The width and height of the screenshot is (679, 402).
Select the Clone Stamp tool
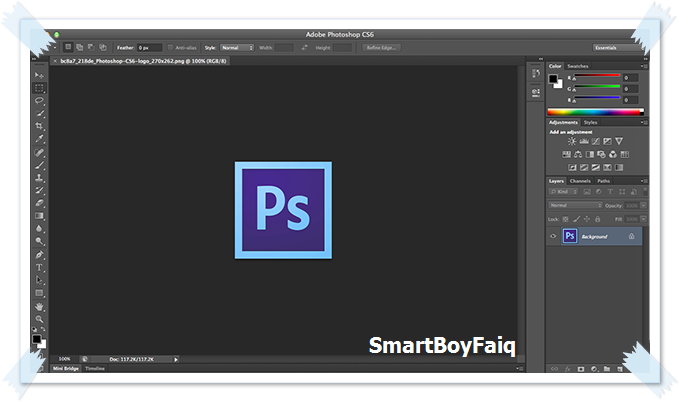click(39, 178)
